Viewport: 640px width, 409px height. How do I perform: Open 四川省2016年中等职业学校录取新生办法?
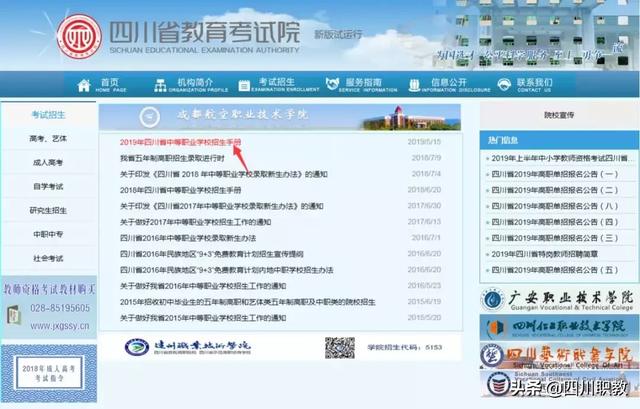coord(188,238)
